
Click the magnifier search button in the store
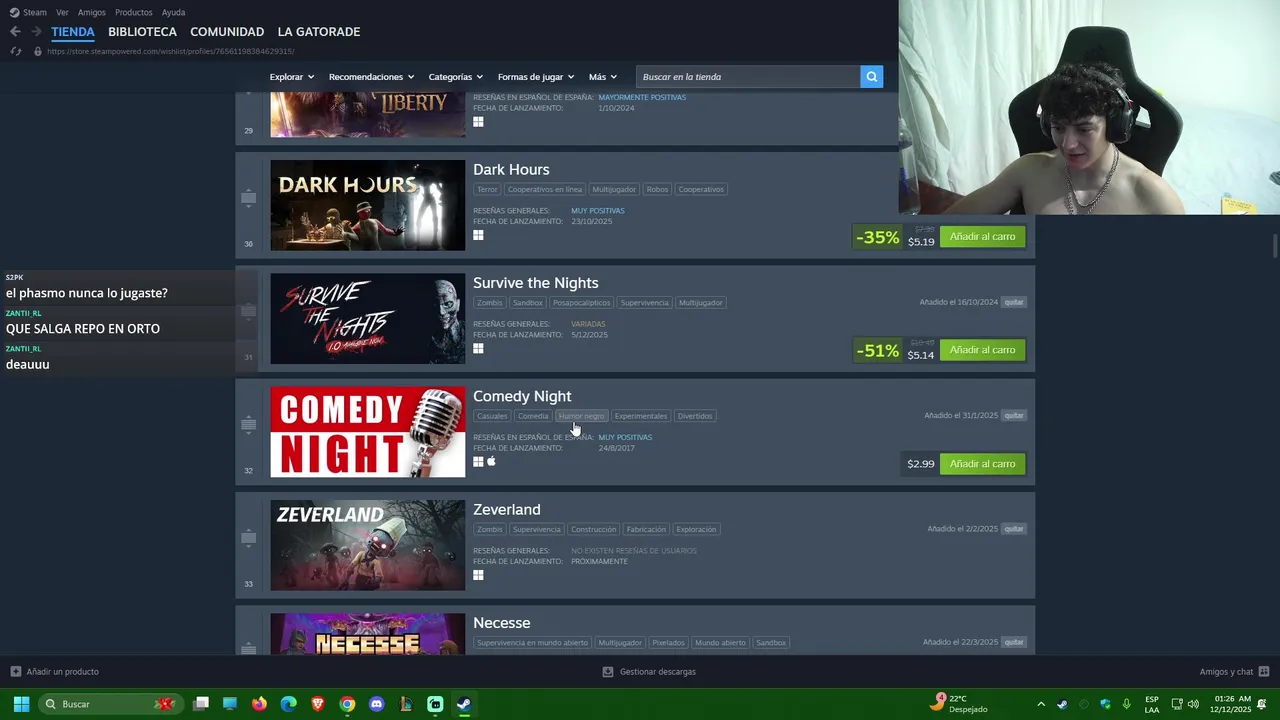[x=872, y=77]
